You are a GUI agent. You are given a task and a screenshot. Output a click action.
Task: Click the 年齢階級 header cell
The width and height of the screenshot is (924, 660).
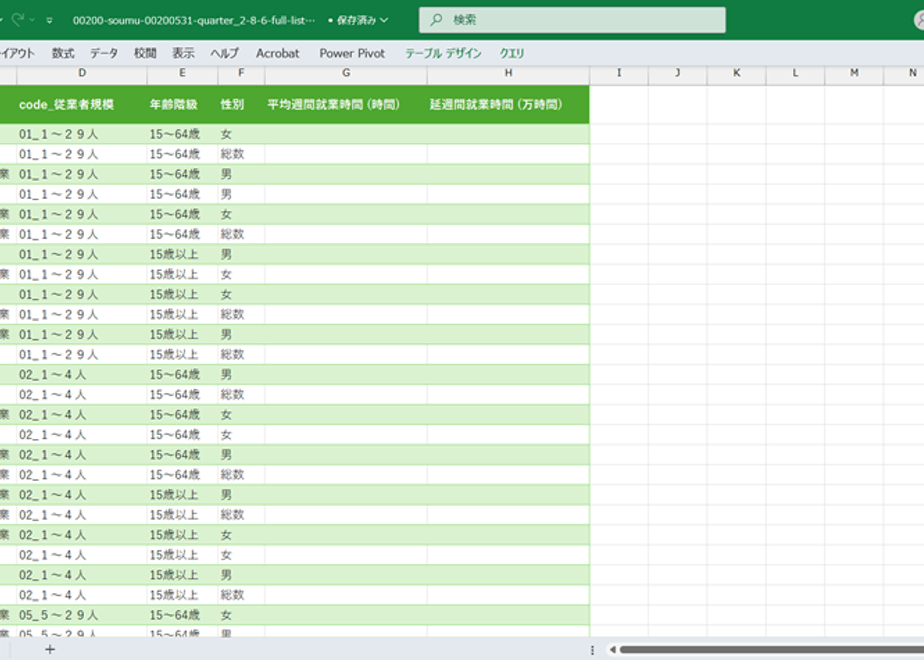(182, 104)
